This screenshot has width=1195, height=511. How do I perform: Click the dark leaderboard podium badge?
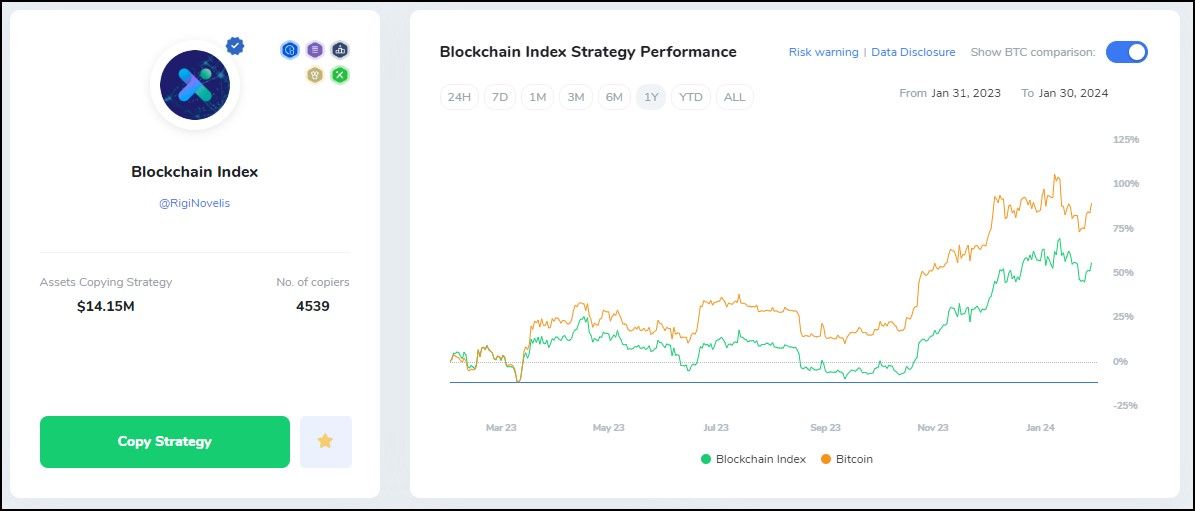pyautogui.click(x=340, y=49)
